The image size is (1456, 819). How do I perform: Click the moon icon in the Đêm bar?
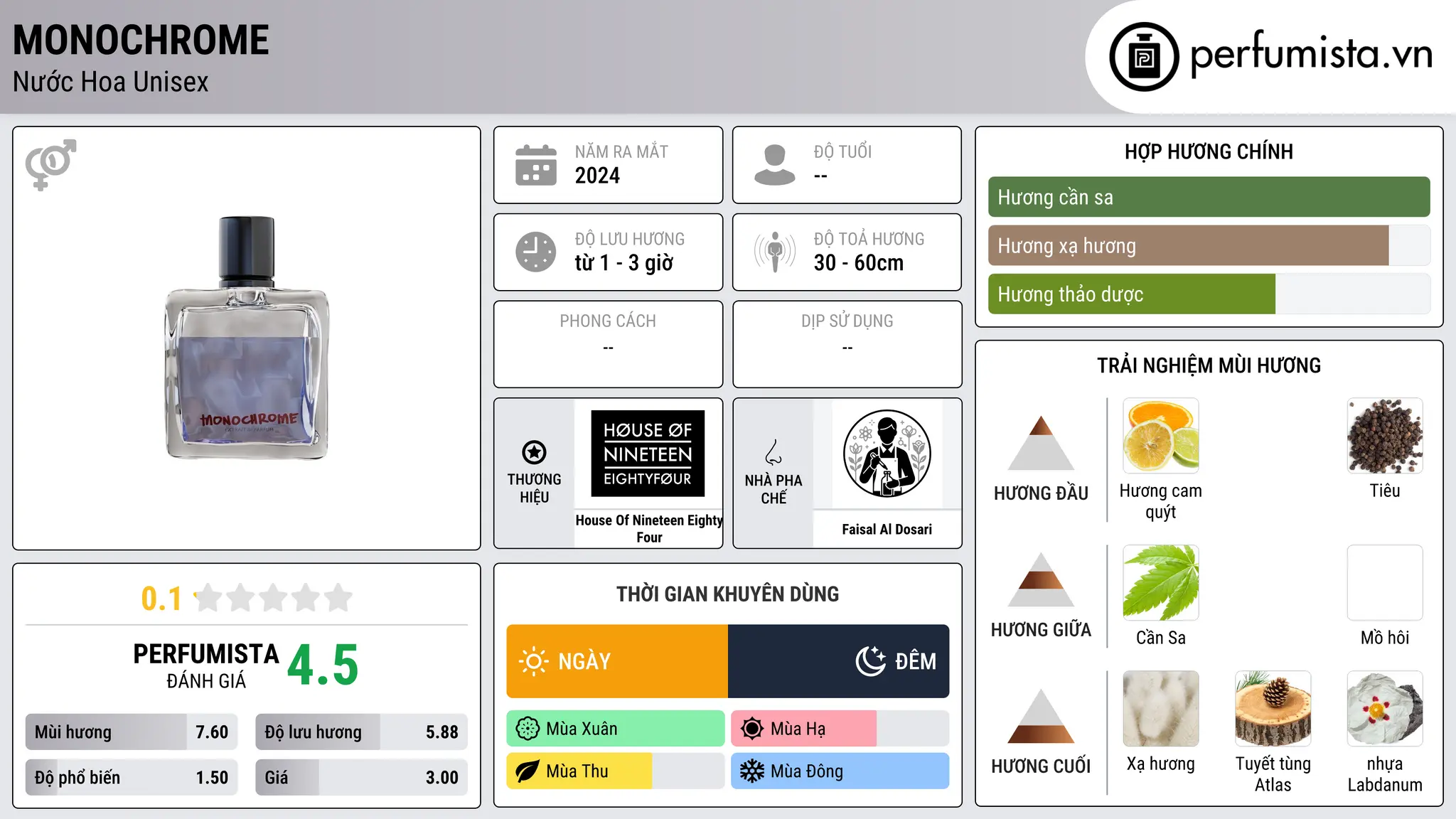pyautogui.click(x=871, y=661)
